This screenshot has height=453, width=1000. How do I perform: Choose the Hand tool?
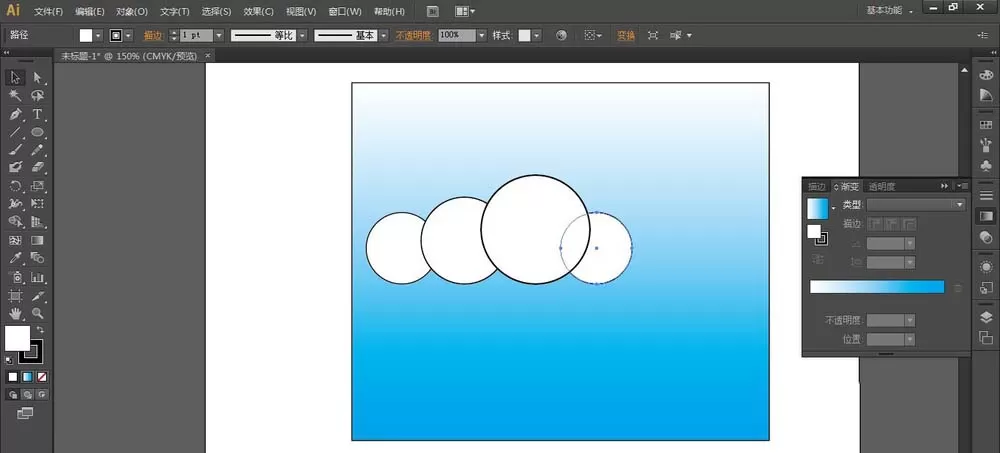[15, 313]
